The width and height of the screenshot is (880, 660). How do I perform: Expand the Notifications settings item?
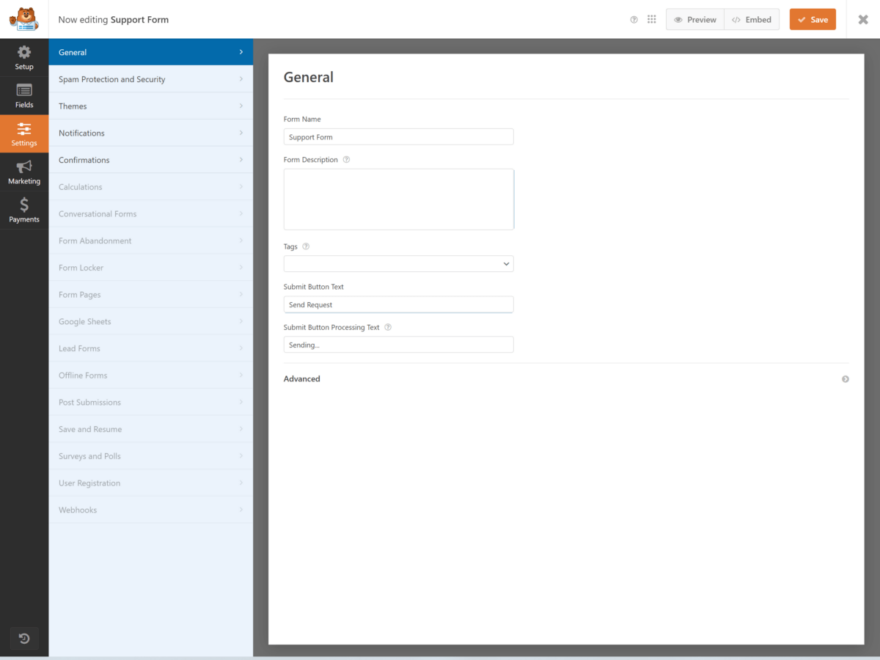(x=151, y=132)
